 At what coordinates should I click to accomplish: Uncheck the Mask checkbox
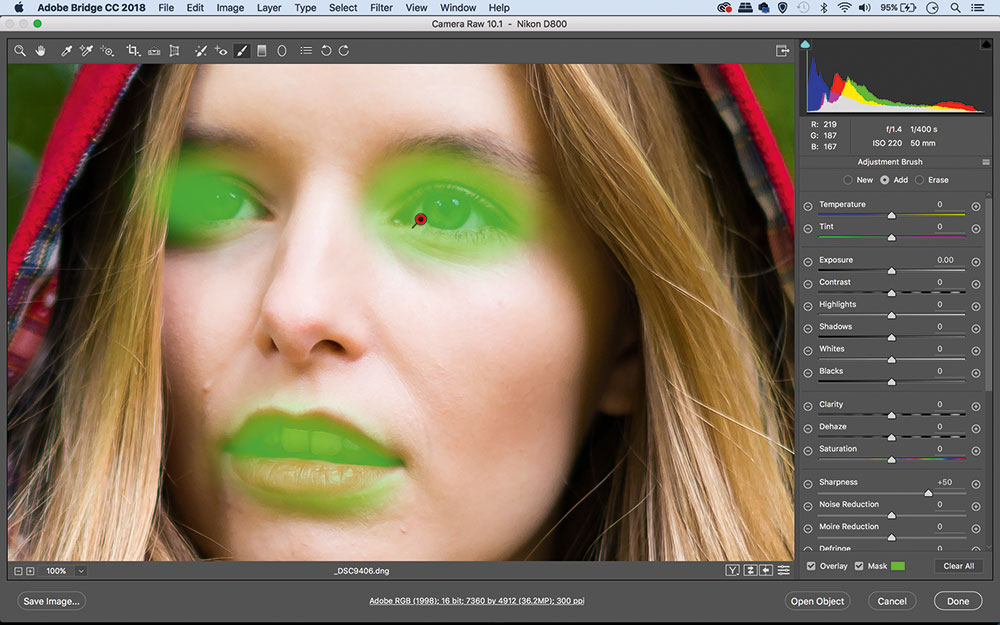[x=859, y=566]
